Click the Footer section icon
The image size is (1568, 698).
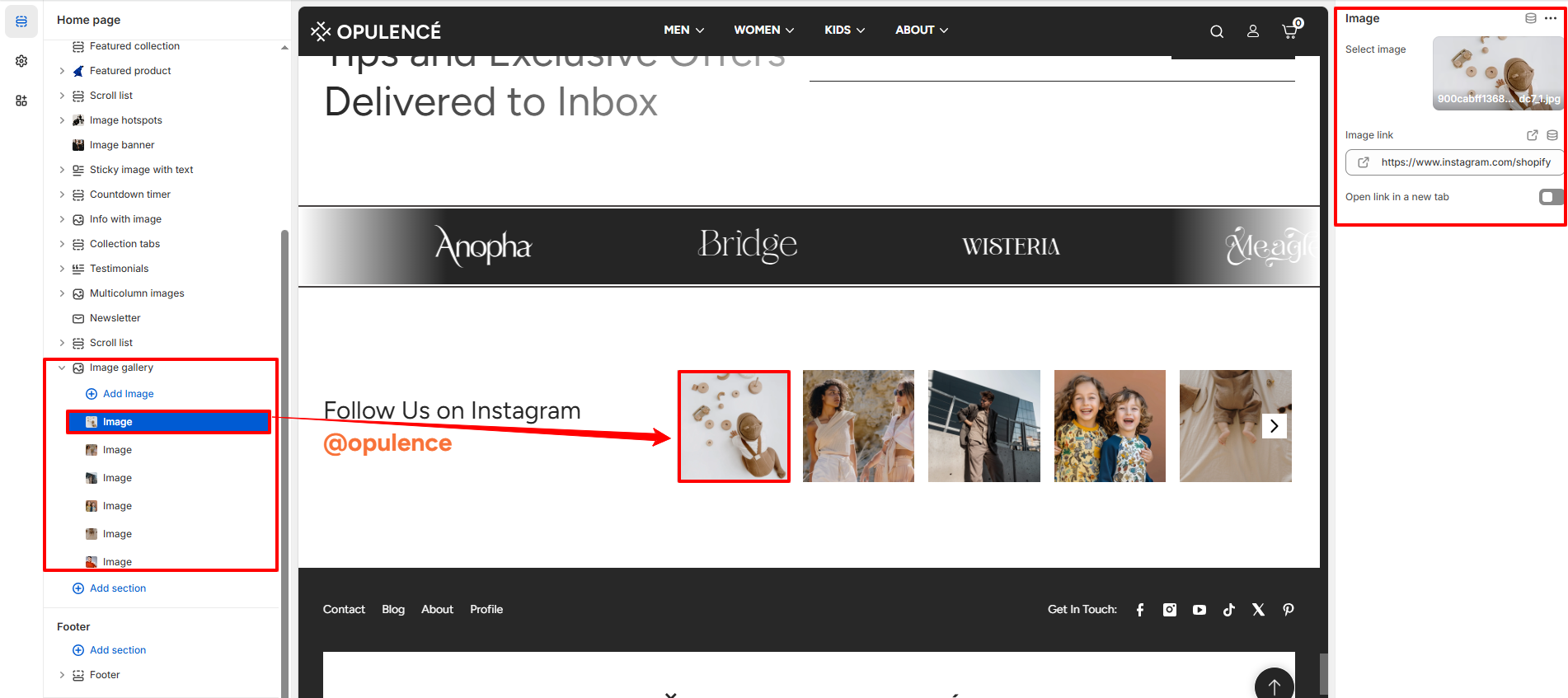pos(78,675)
